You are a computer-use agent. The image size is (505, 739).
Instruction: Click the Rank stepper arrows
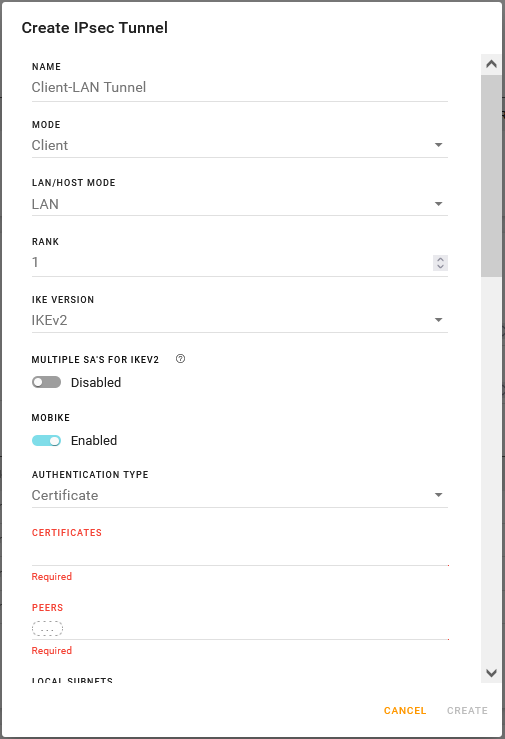(x=440, y=263)
